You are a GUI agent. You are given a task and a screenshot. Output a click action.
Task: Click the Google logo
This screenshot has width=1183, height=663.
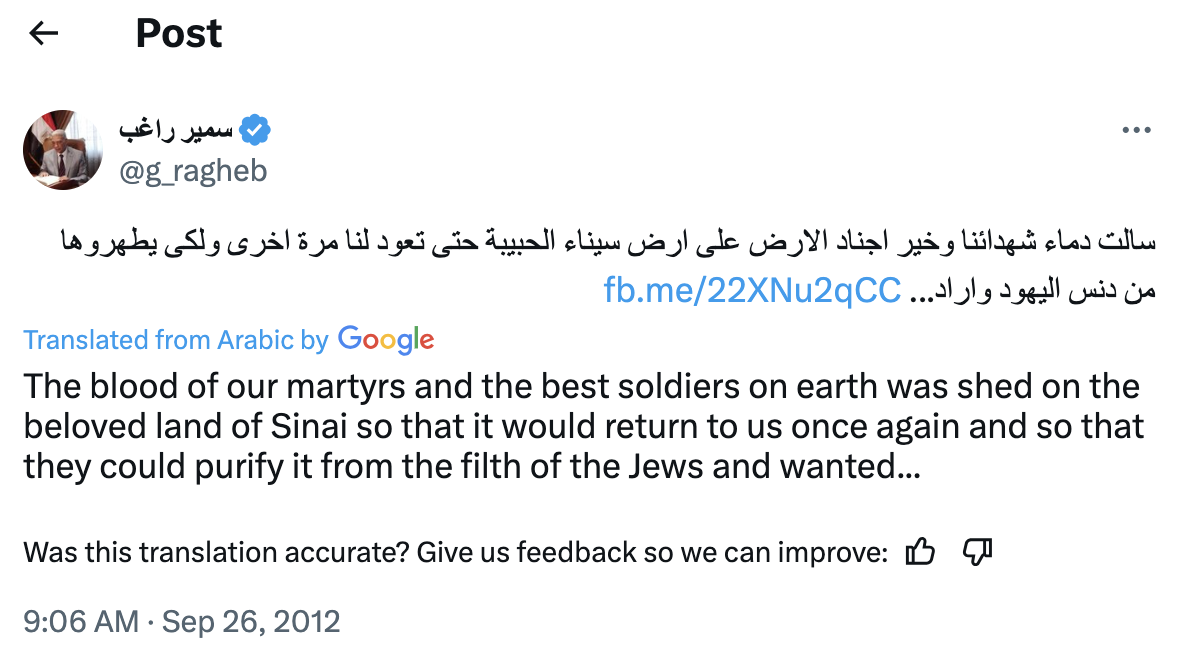tap(386, 340)
